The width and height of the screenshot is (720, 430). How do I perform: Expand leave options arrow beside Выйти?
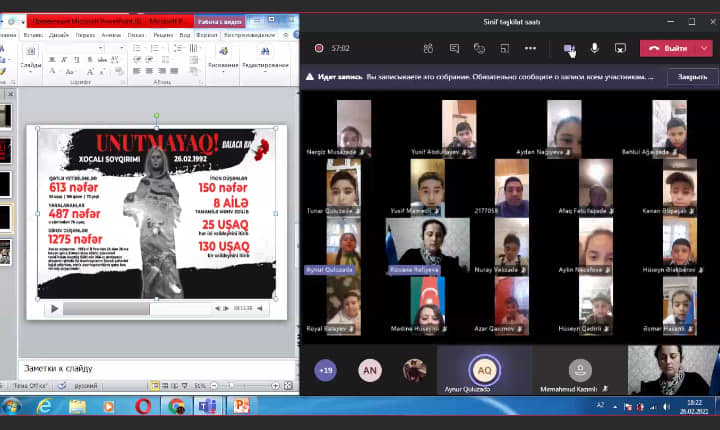point(704,48)
